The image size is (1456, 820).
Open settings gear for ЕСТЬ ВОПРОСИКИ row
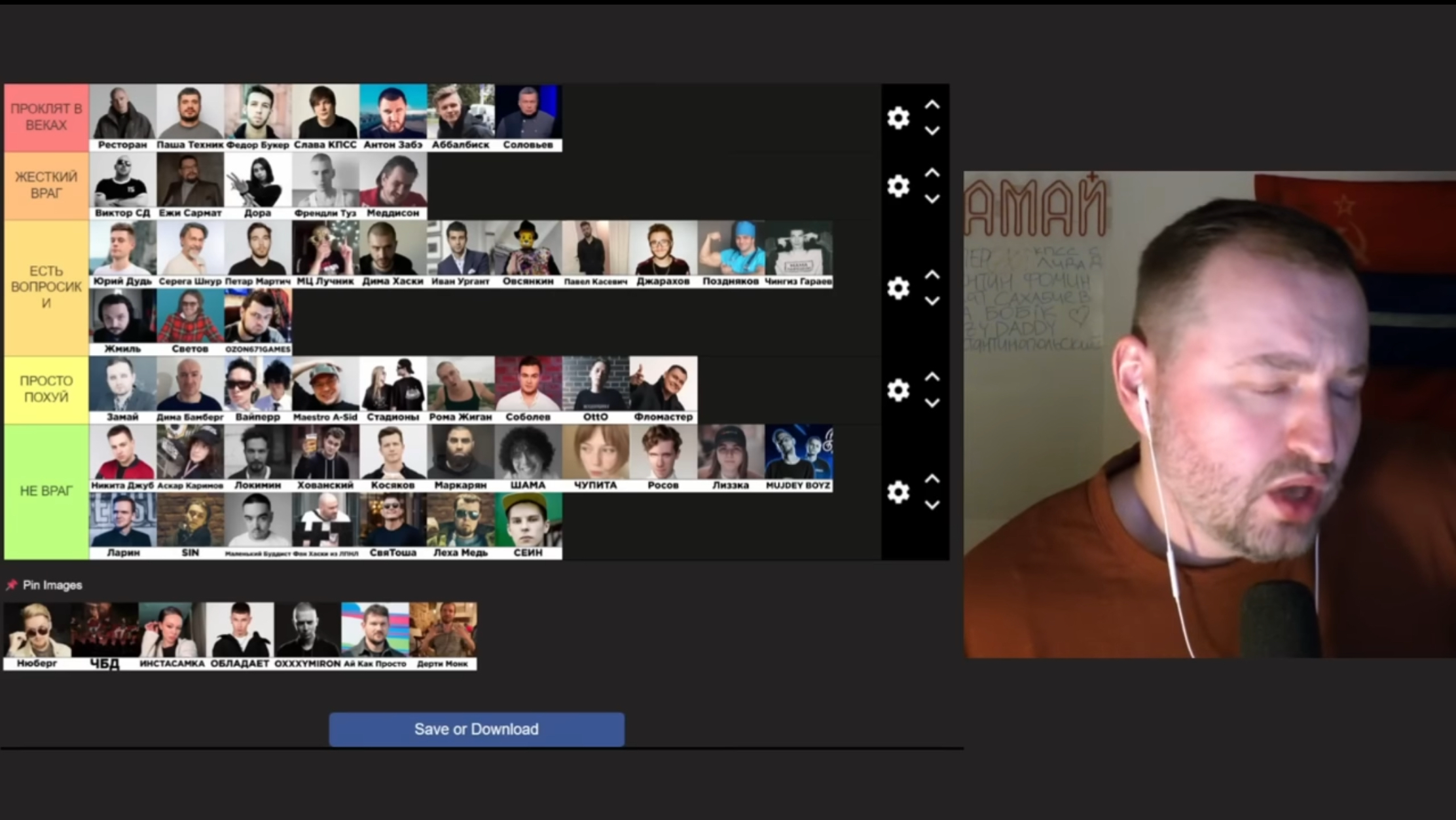click(x=898, y=288)
